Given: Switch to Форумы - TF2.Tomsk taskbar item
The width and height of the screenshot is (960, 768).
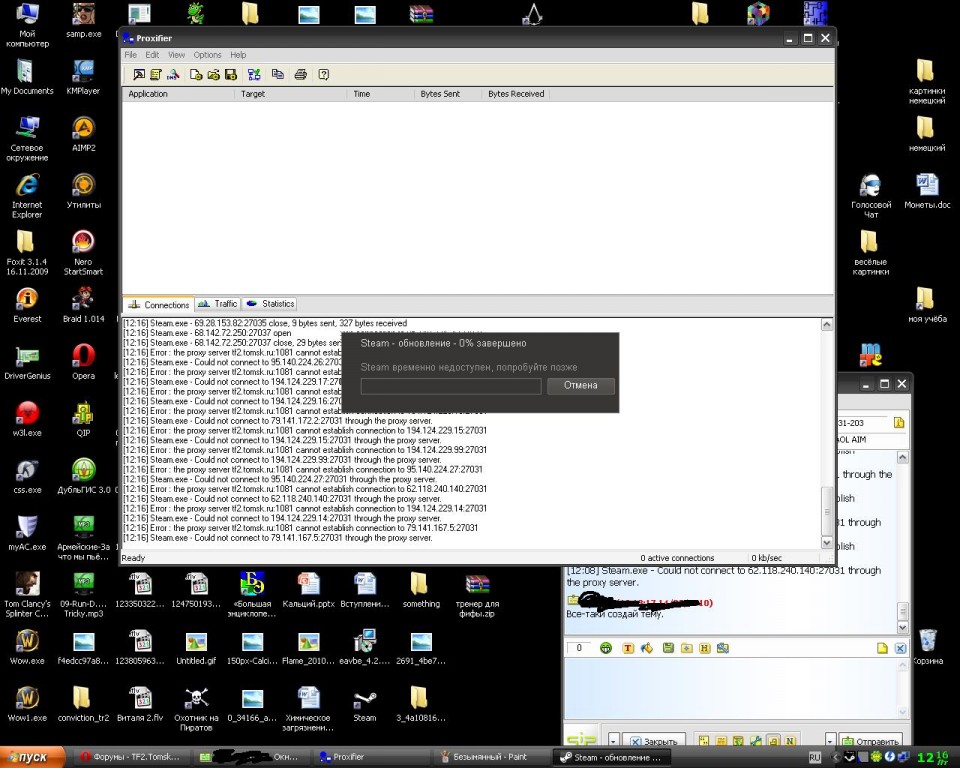Looking at the screenshot, I should (131, 757).
